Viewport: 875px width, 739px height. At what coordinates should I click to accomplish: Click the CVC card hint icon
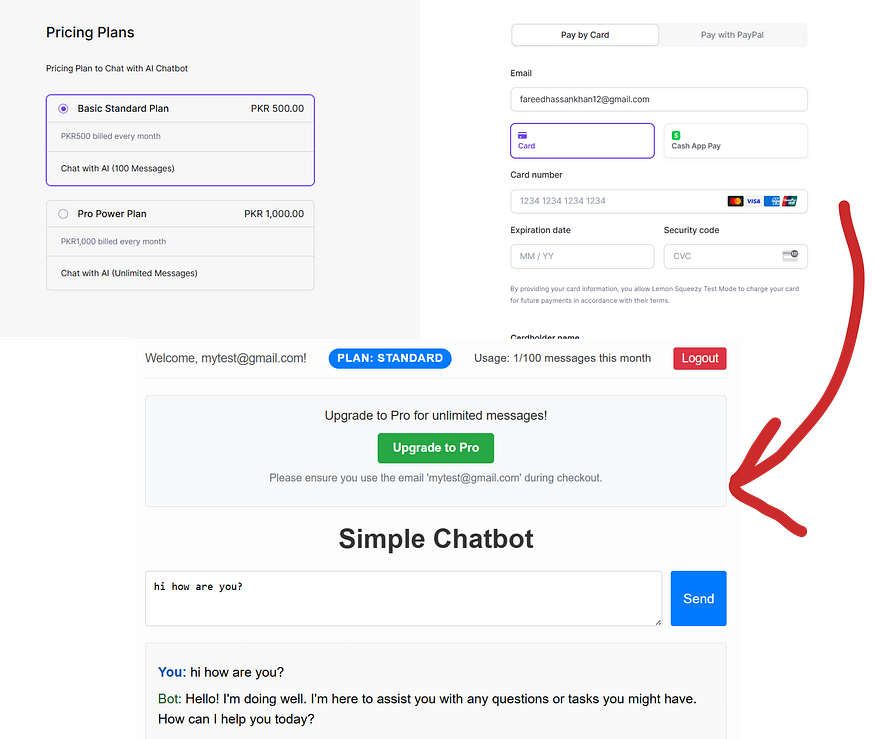click(x=790, y=256)
